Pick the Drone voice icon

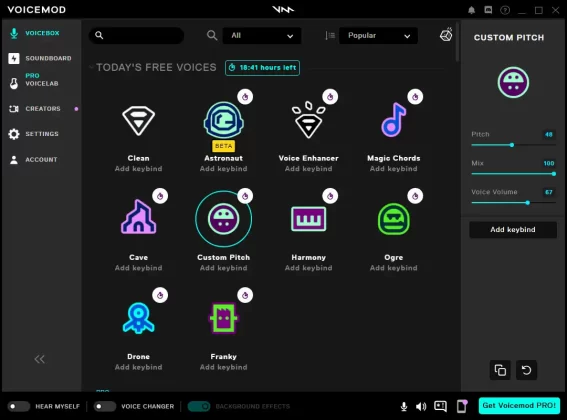tap(138, 318)
